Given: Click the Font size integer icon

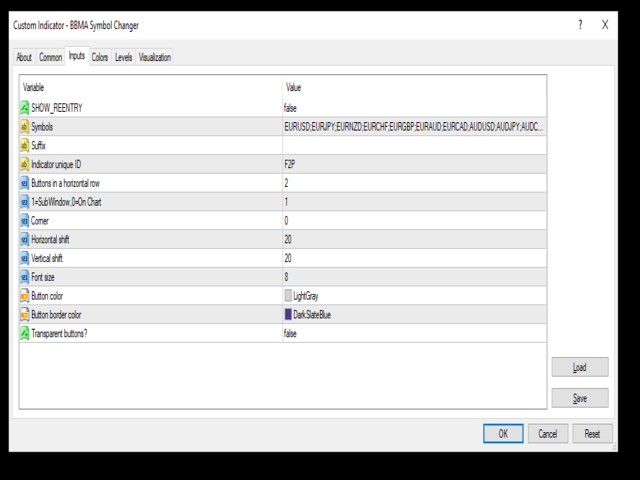Looking at the screenshot, I should [25, 277].
